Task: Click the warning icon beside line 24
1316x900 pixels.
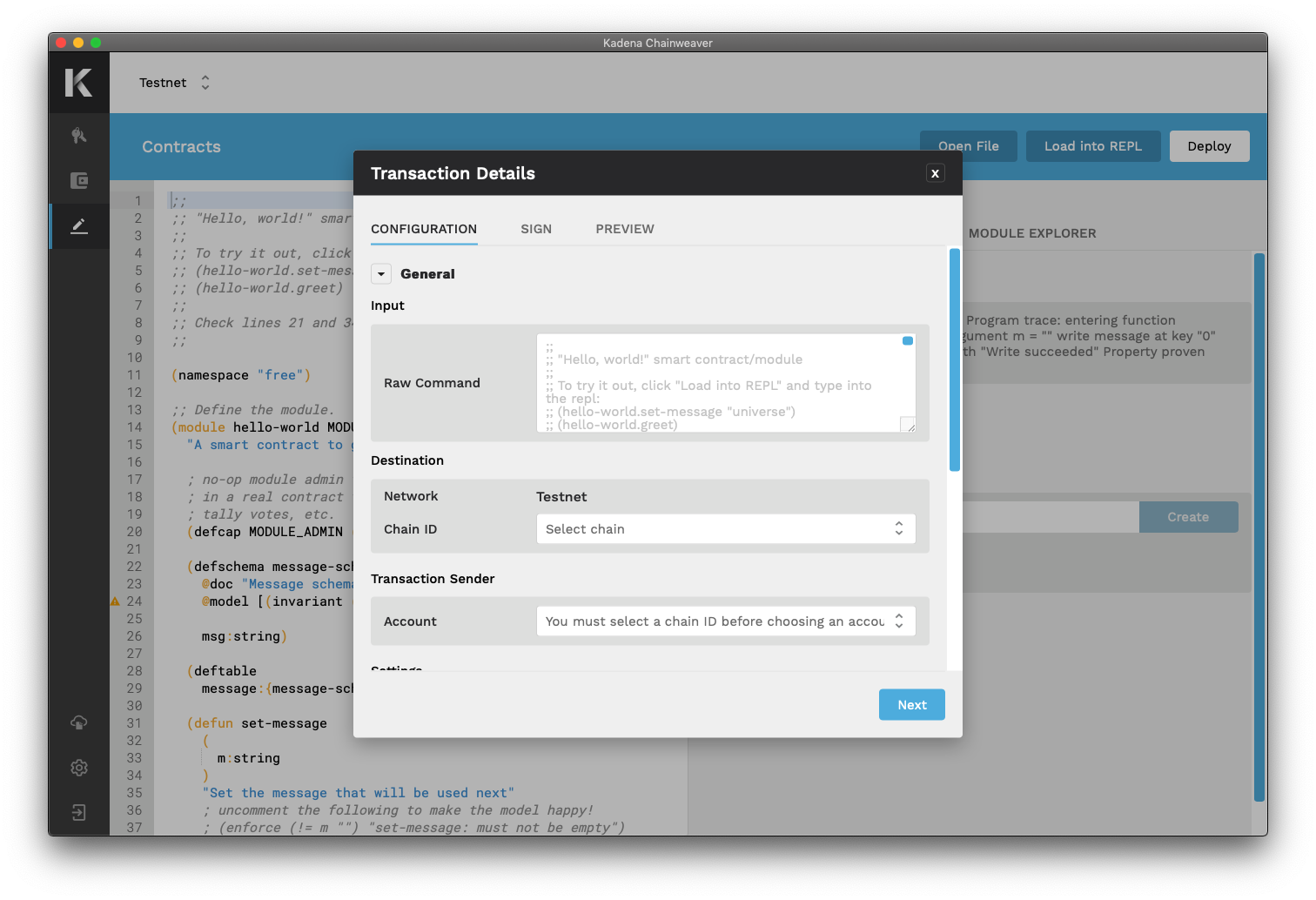Action: 115,601
